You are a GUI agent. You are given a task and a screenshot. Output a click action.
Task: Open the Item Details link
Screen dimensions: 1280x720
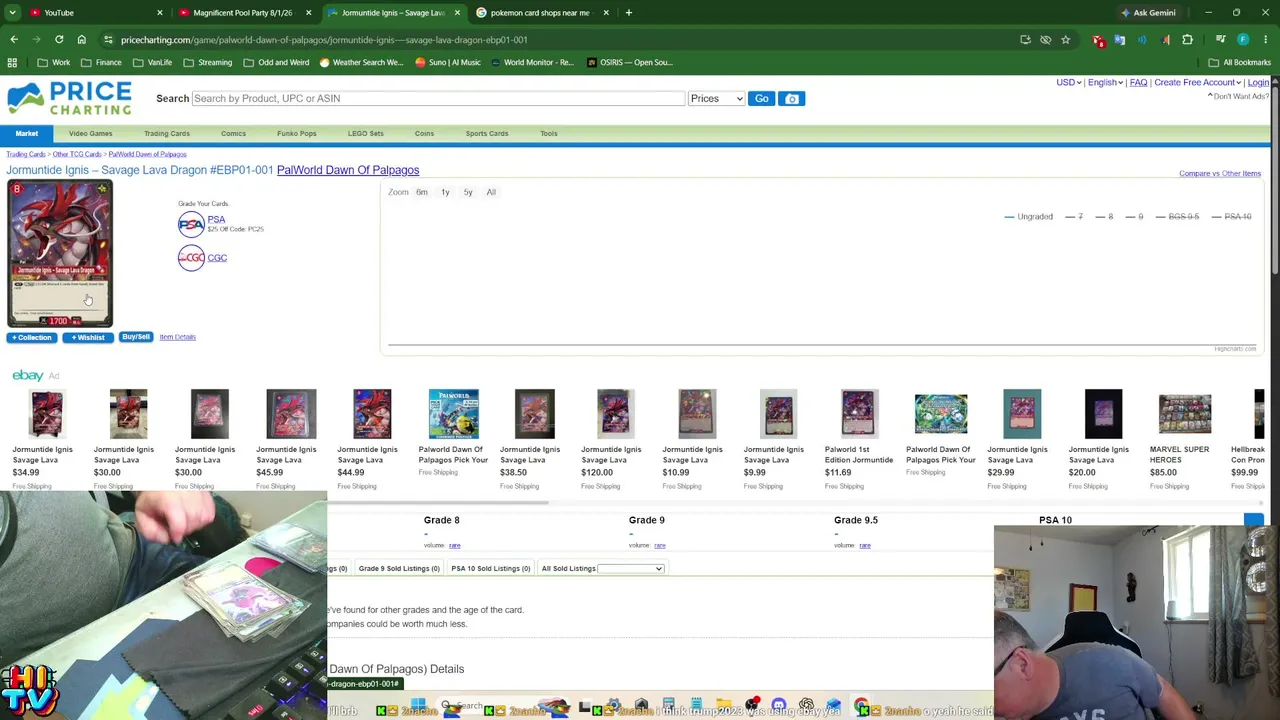(x=178, y=337)
